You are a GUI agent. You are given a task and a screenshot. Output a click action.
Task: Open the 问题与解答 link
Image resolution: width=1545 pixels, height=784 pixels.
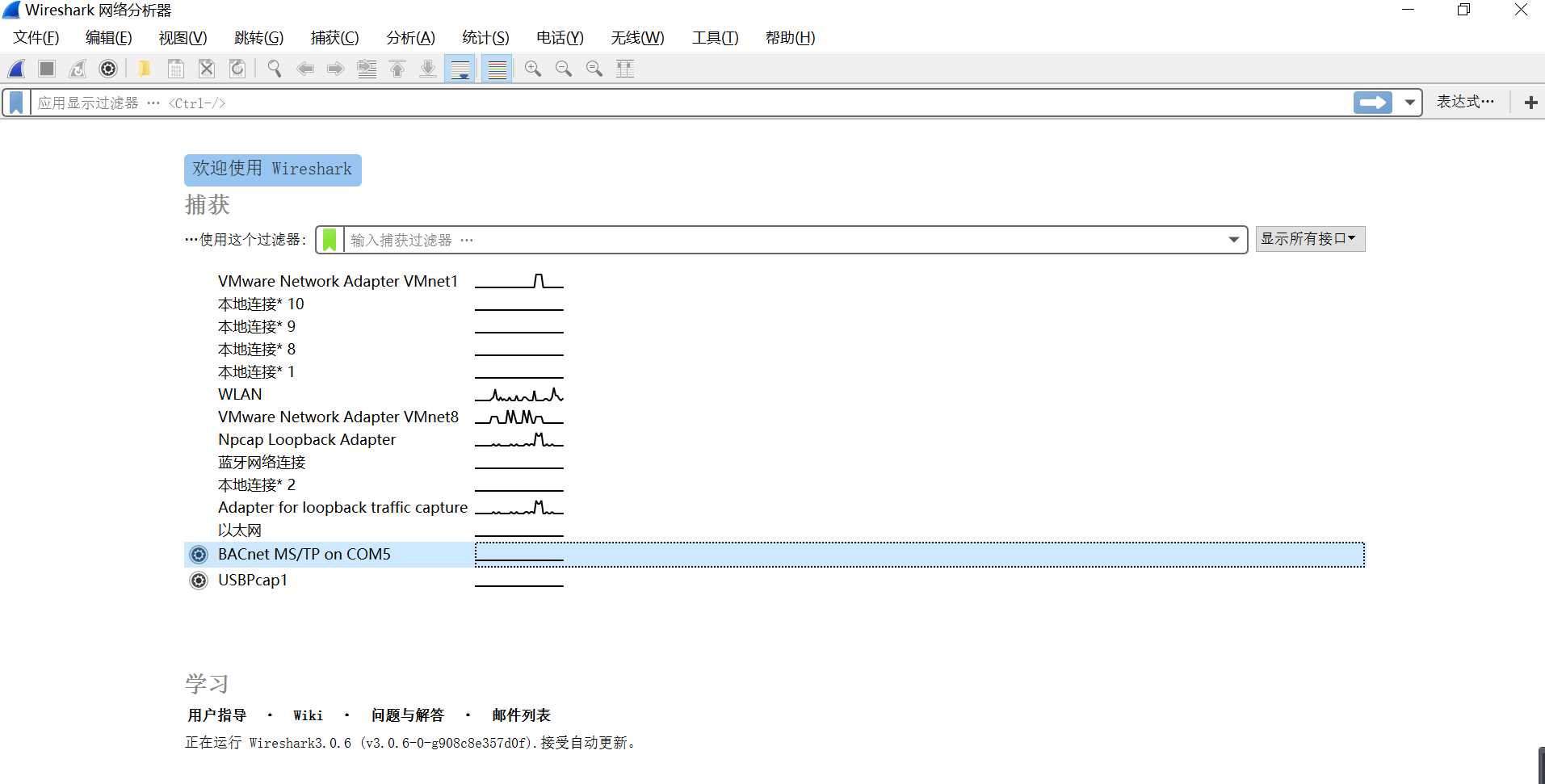point(408,715)
